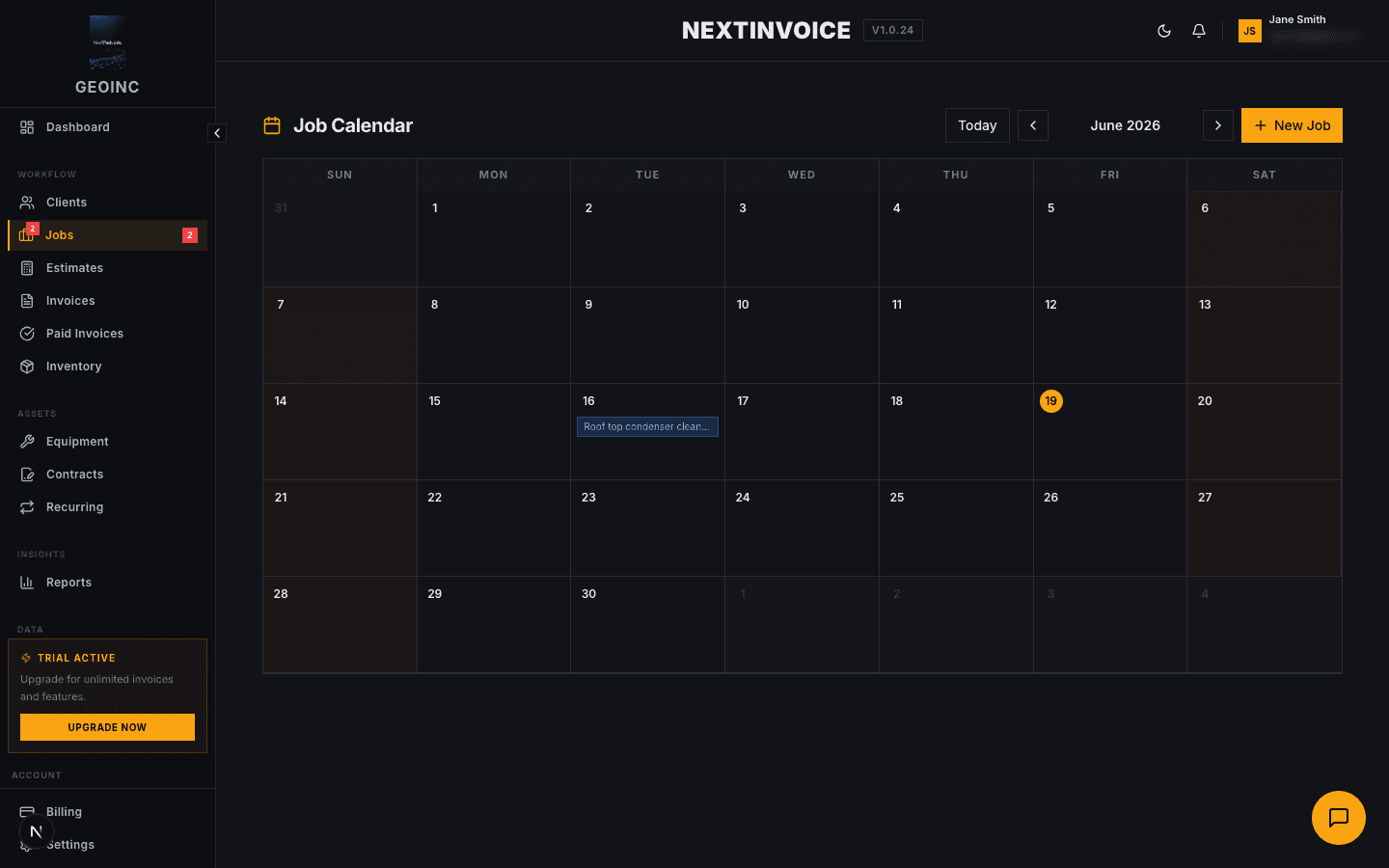Click the Paid Invoices checkmark icon
This screenshot has width=1389, height=868.
point(27,334)
